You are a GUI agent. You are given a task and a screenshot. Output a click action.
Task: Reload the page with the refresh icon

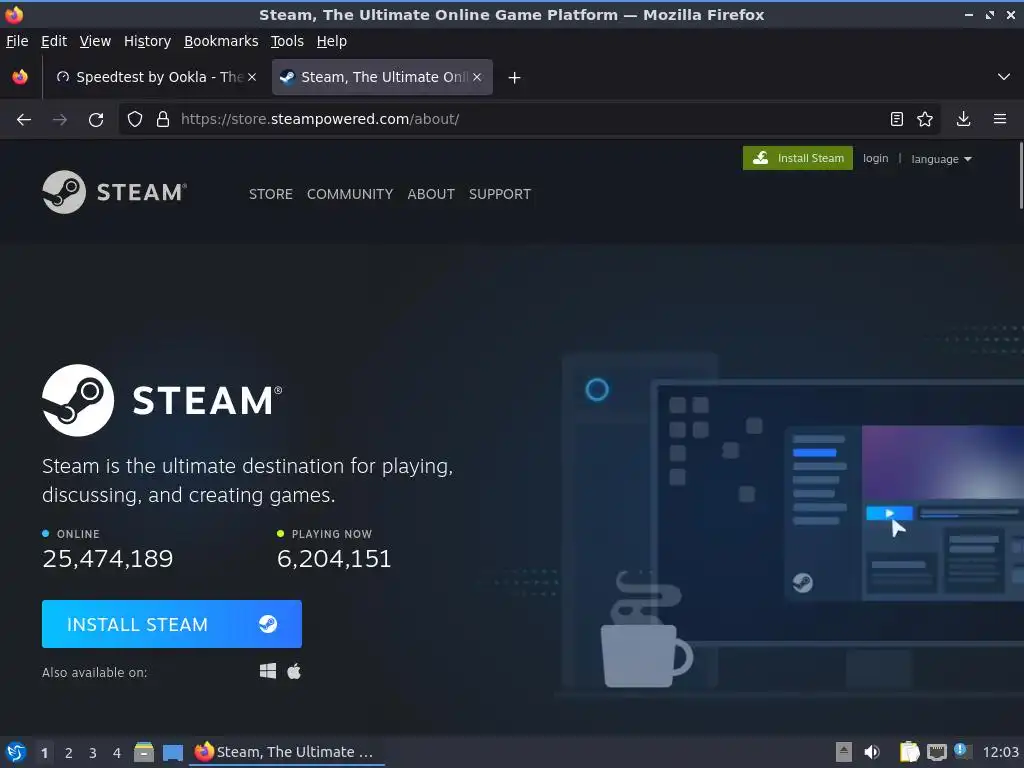click(x=96, y=120)
